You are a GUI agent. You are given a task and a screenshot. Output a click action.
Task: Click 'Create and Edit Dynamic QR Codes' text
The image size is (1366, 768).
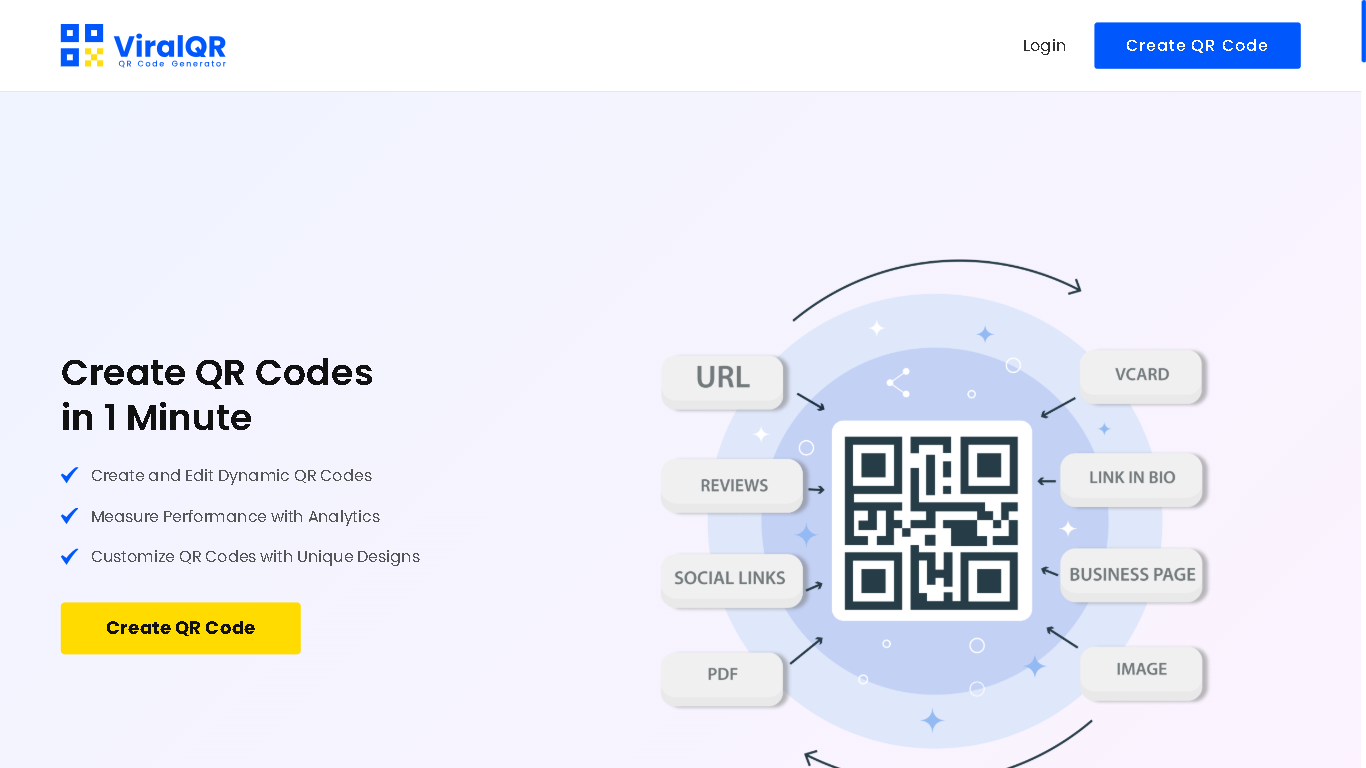tap(231, 476)
